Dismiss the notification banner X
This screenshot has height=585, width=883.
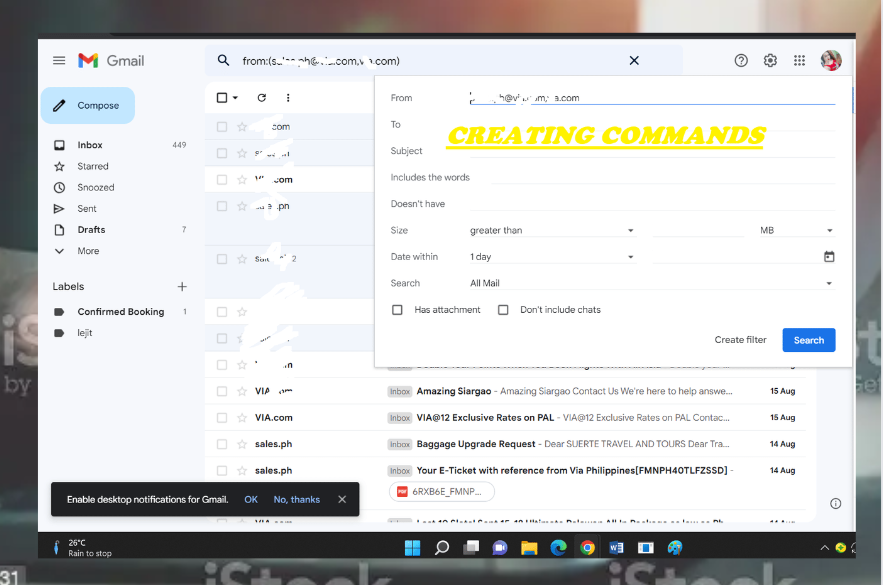tap(342, 499)
